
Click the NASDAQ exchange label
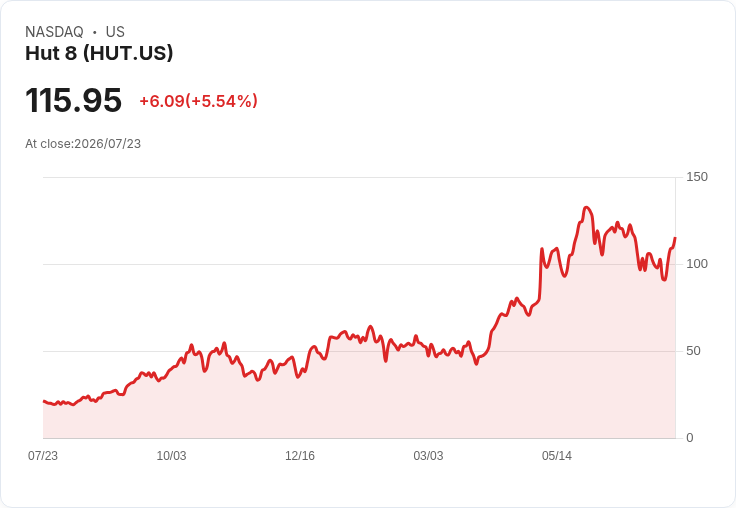54,32
